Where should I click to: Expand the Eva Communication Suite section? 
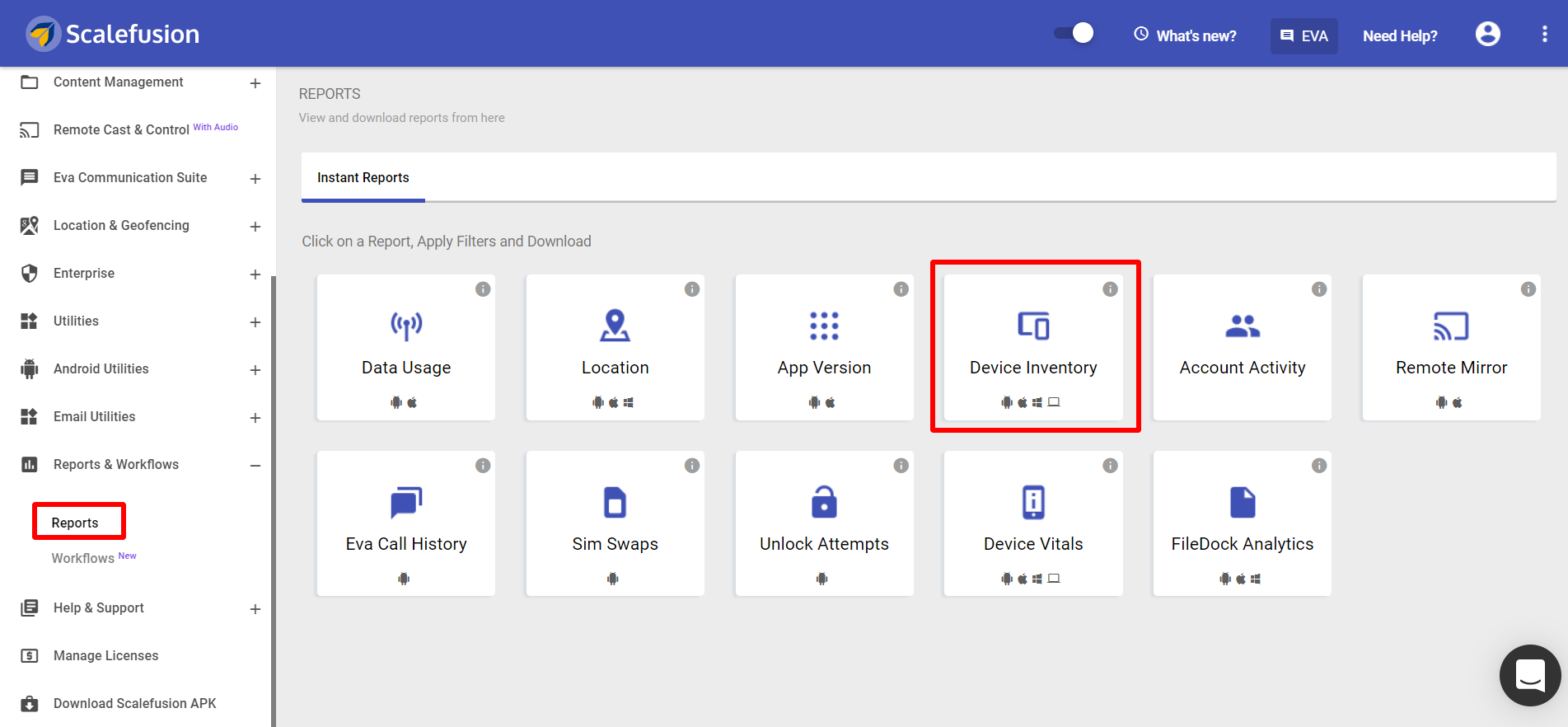255,179
